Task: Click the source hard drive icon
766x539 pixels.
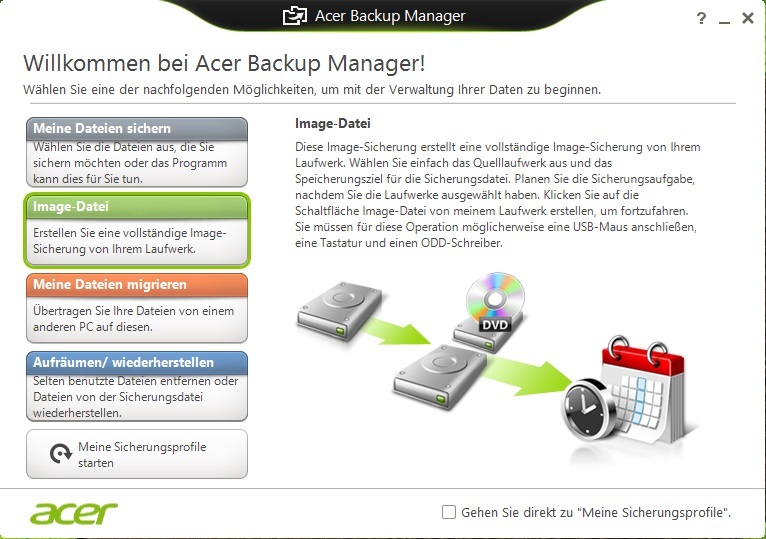Action: [x=339, y=311]
